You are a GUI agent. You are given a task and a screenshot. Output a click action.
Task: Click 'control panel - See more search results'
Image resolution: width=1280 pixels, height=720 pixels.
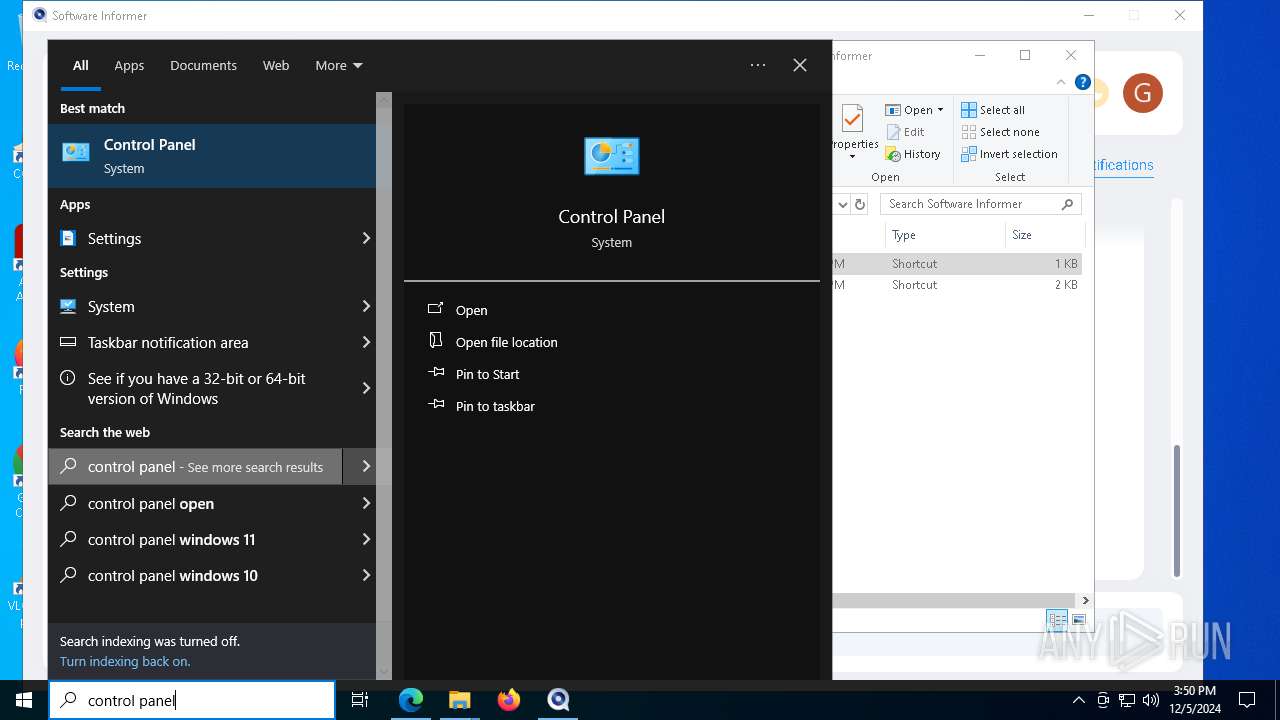195,467
